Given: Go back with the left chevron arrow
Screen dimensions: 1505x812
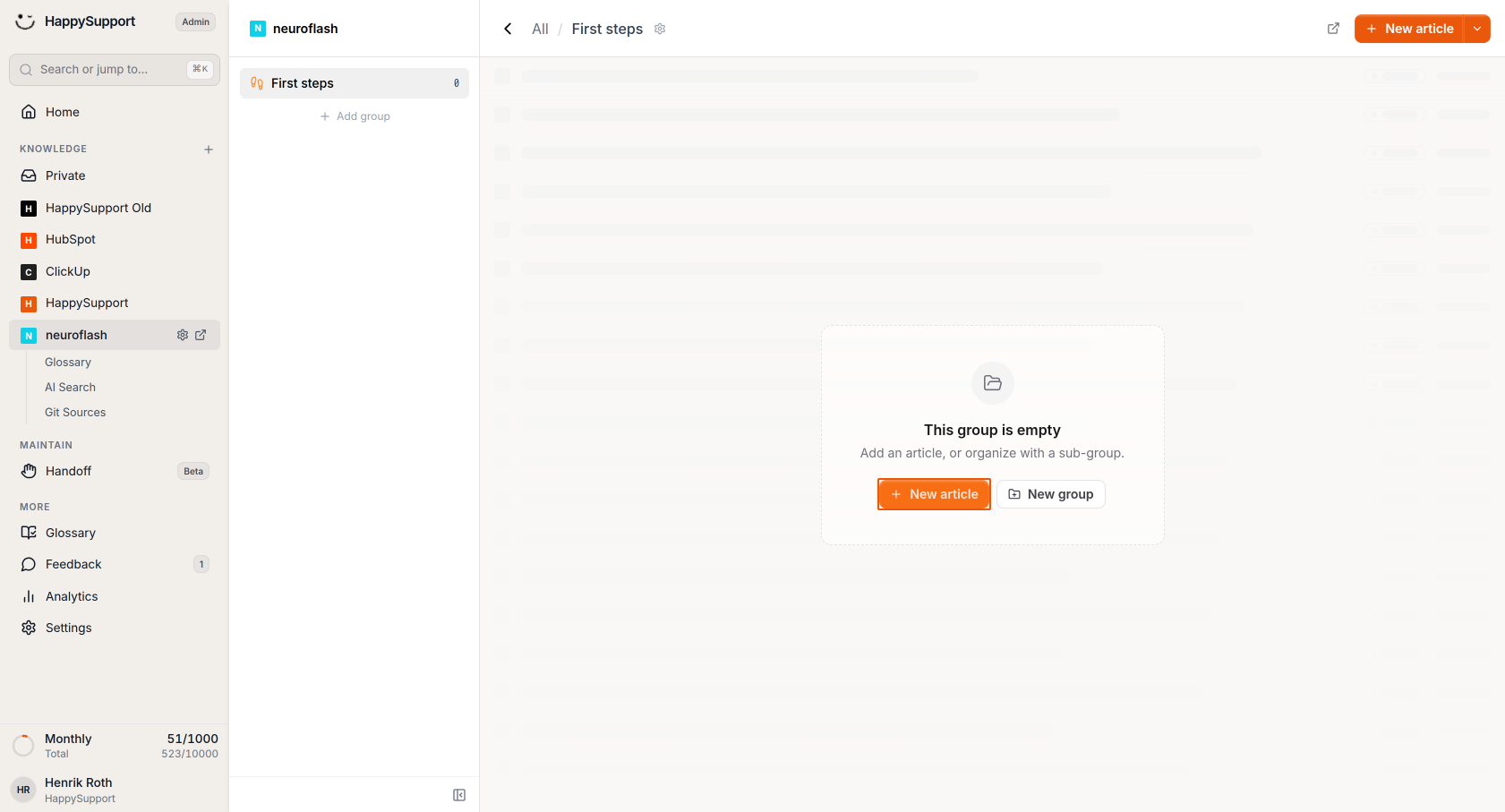Looking at the screenshot, I should click(x=508, y=29).
